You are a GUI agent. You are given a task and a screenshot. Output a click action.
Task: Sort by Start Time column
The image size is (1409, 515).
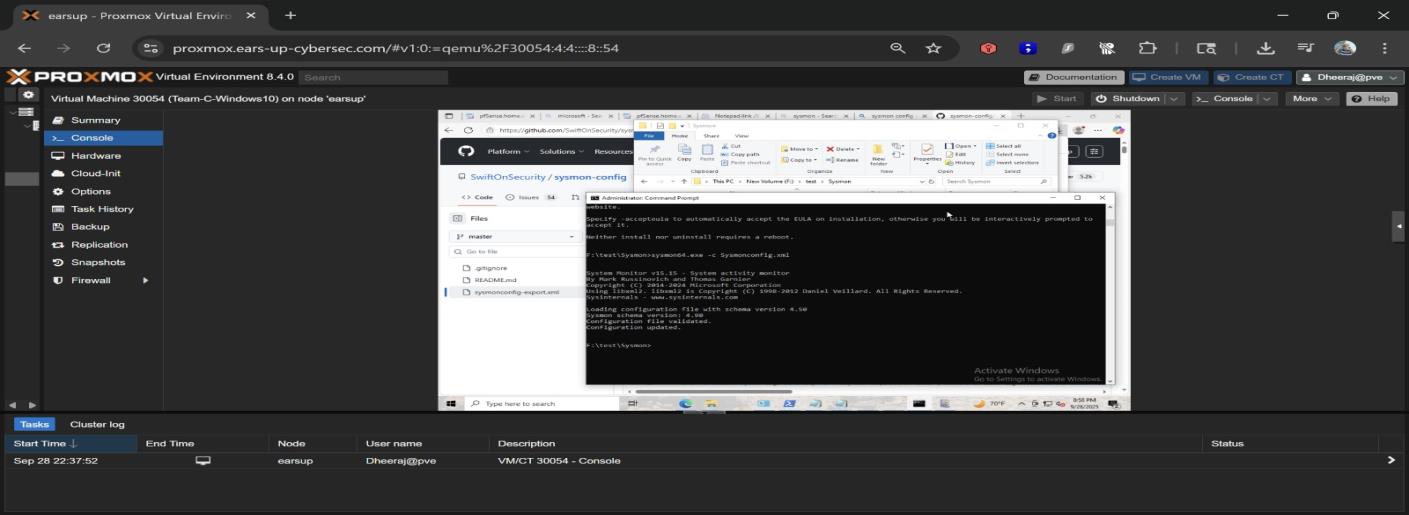72,443
